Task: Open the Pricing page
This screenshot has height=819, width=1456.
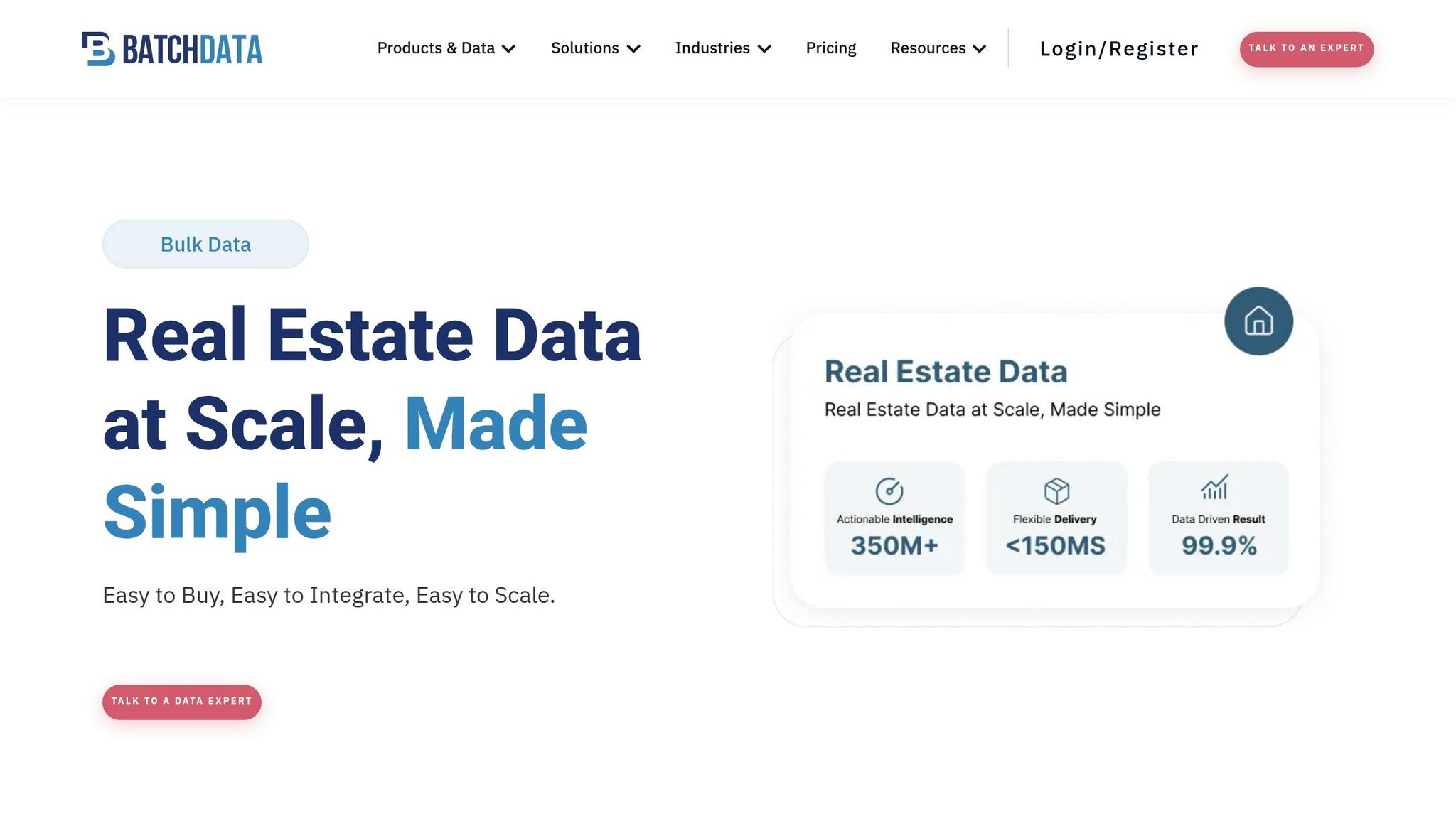Action: [x=831, y=48]
